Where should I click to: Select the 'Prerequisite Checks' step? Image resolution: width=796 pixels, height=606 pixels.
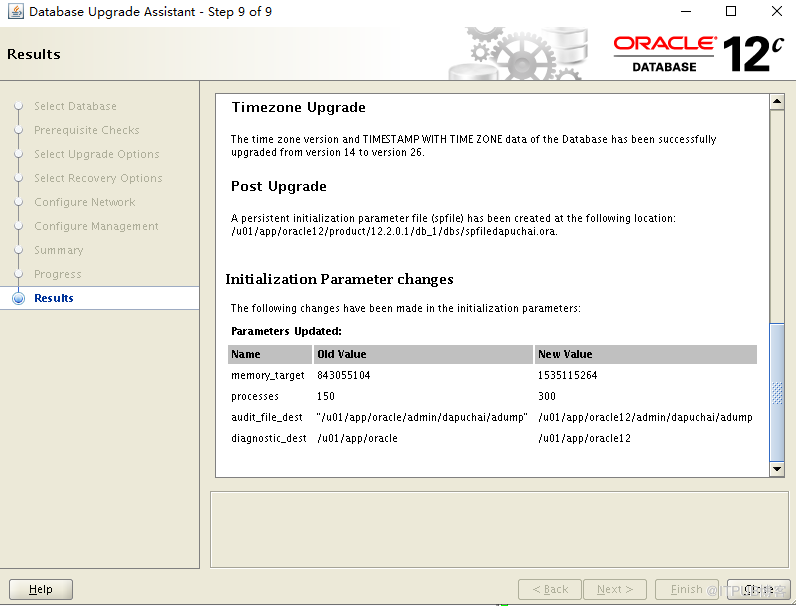tap(86, 130)
